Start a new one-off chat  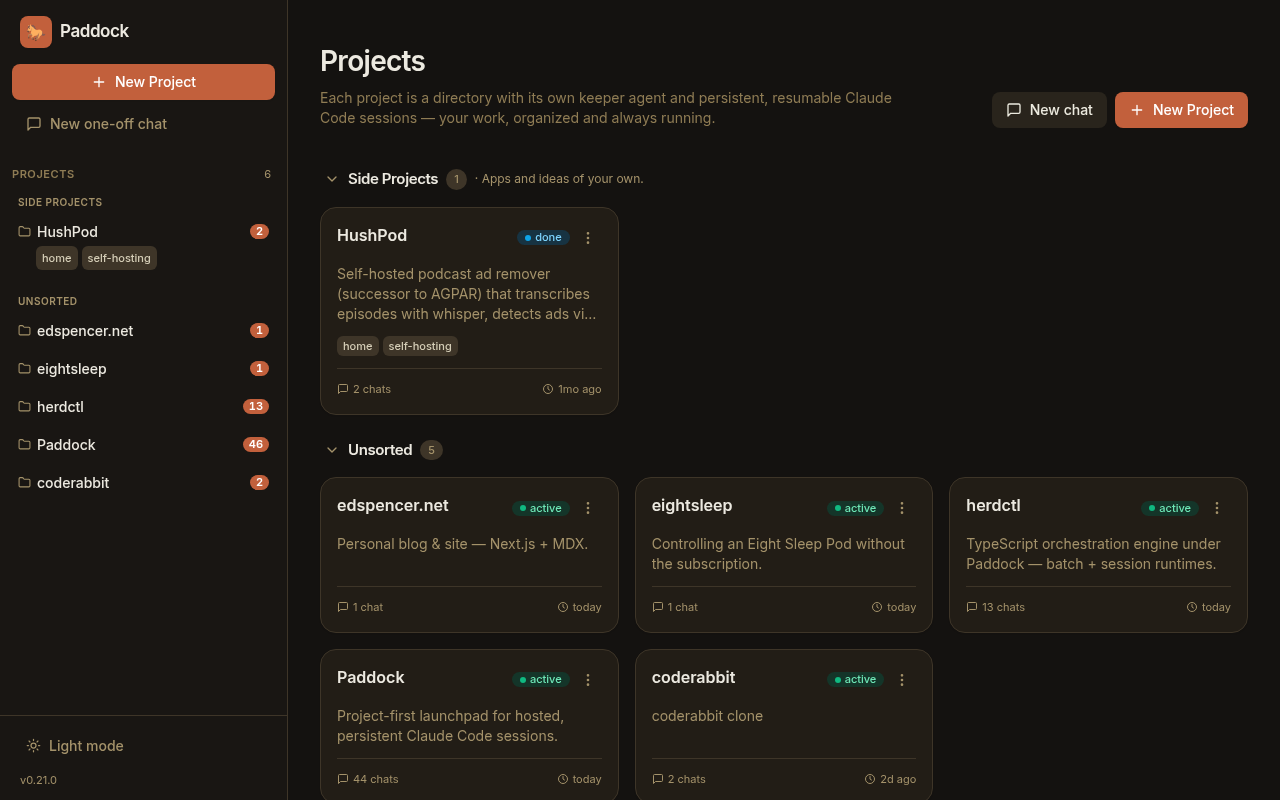[143, 124]
